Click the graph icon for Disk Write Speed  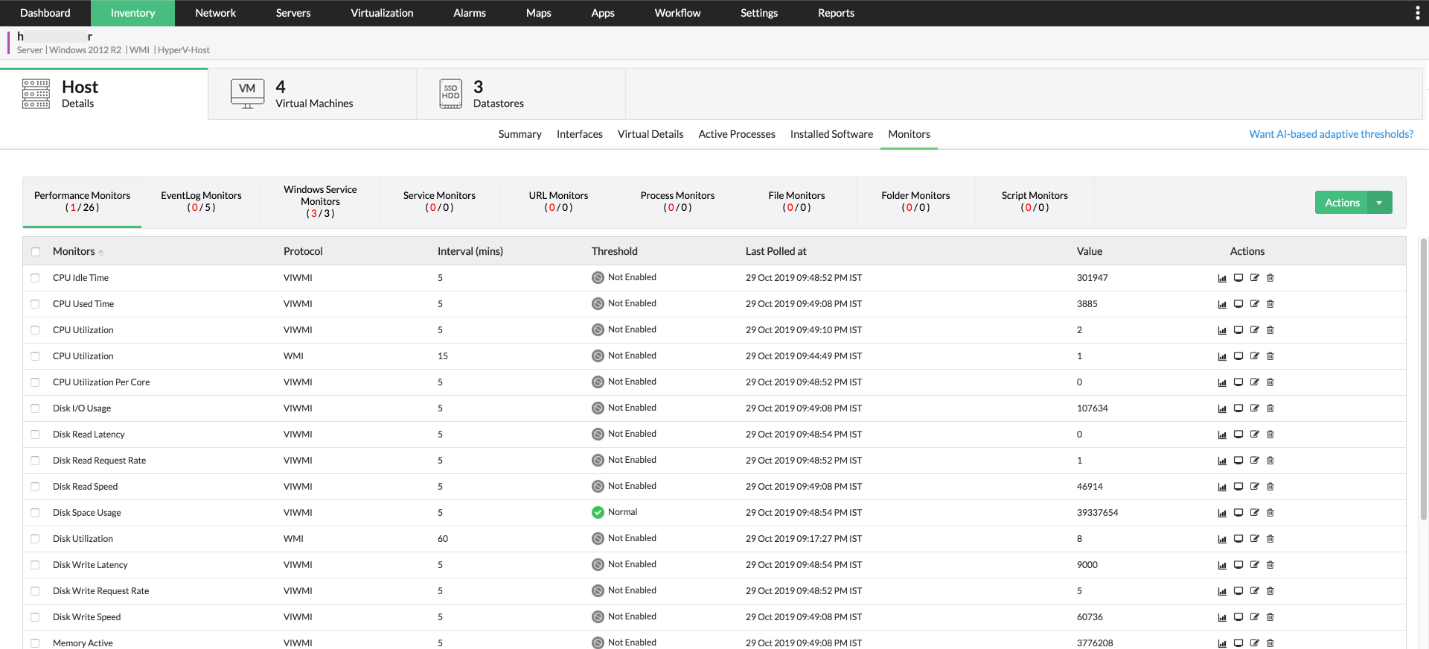pyautogui.click(x=1222, y=617)
